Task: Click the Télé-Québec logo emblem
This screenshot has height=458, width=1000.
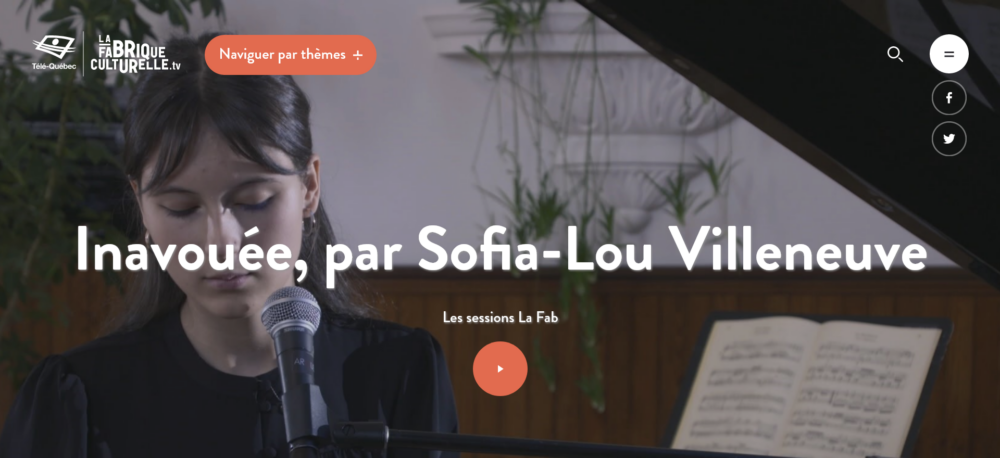Action: (x=54, y=47)
